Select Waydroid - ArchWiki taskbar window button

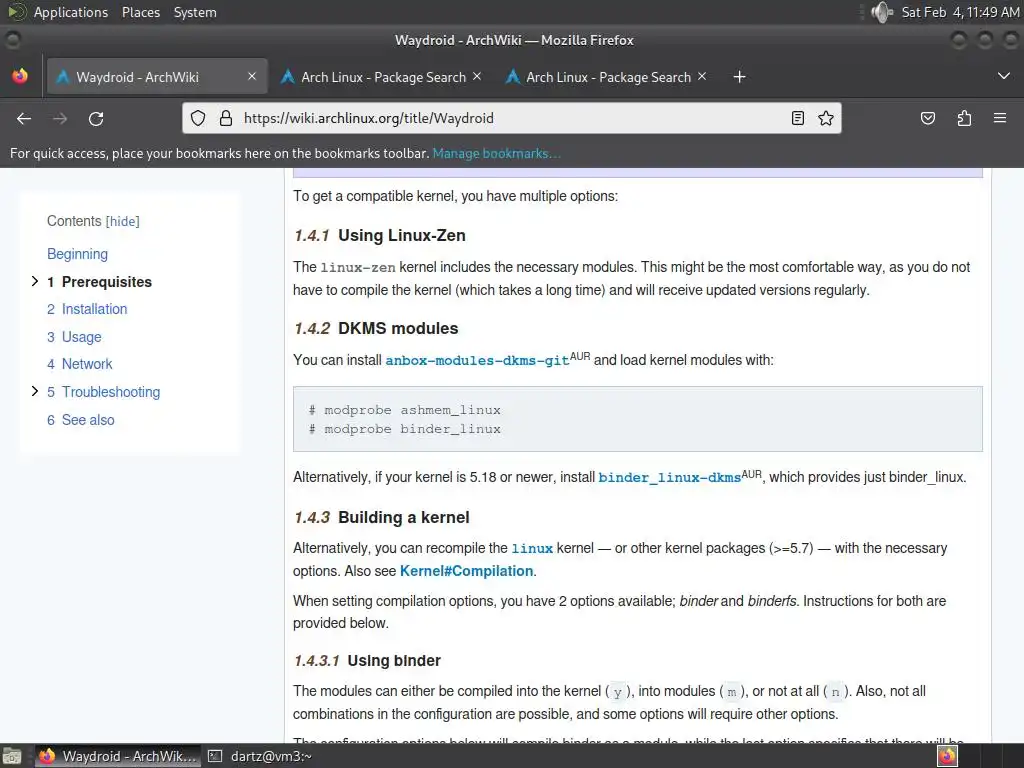[118, 756]
